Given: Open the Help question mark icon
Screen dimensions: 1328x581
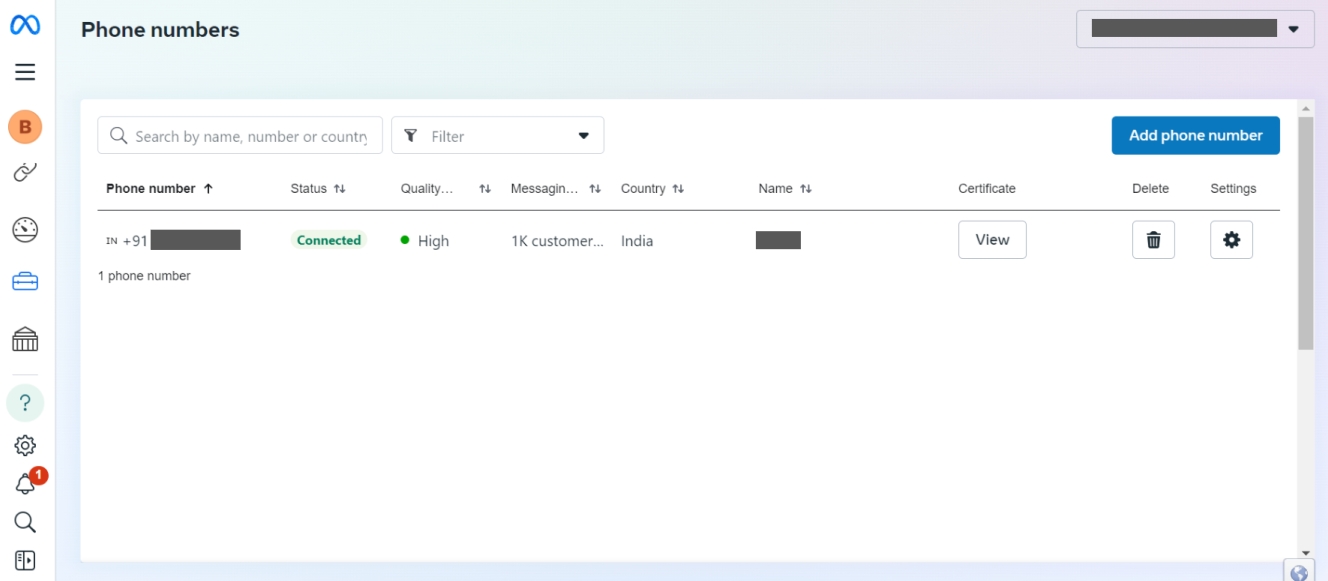Looking at the screenshot, I should click(x=25, y=403).
